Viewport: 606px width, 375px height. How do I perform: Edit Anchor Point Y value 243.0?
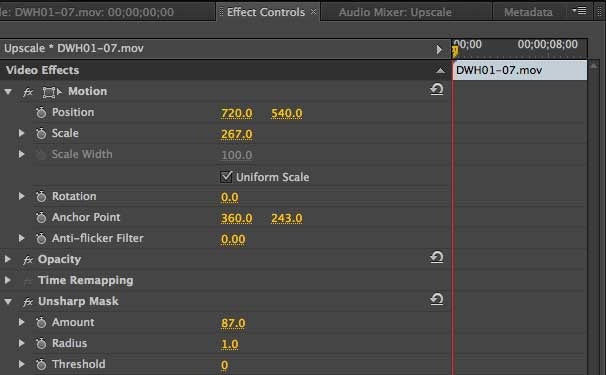287,218
